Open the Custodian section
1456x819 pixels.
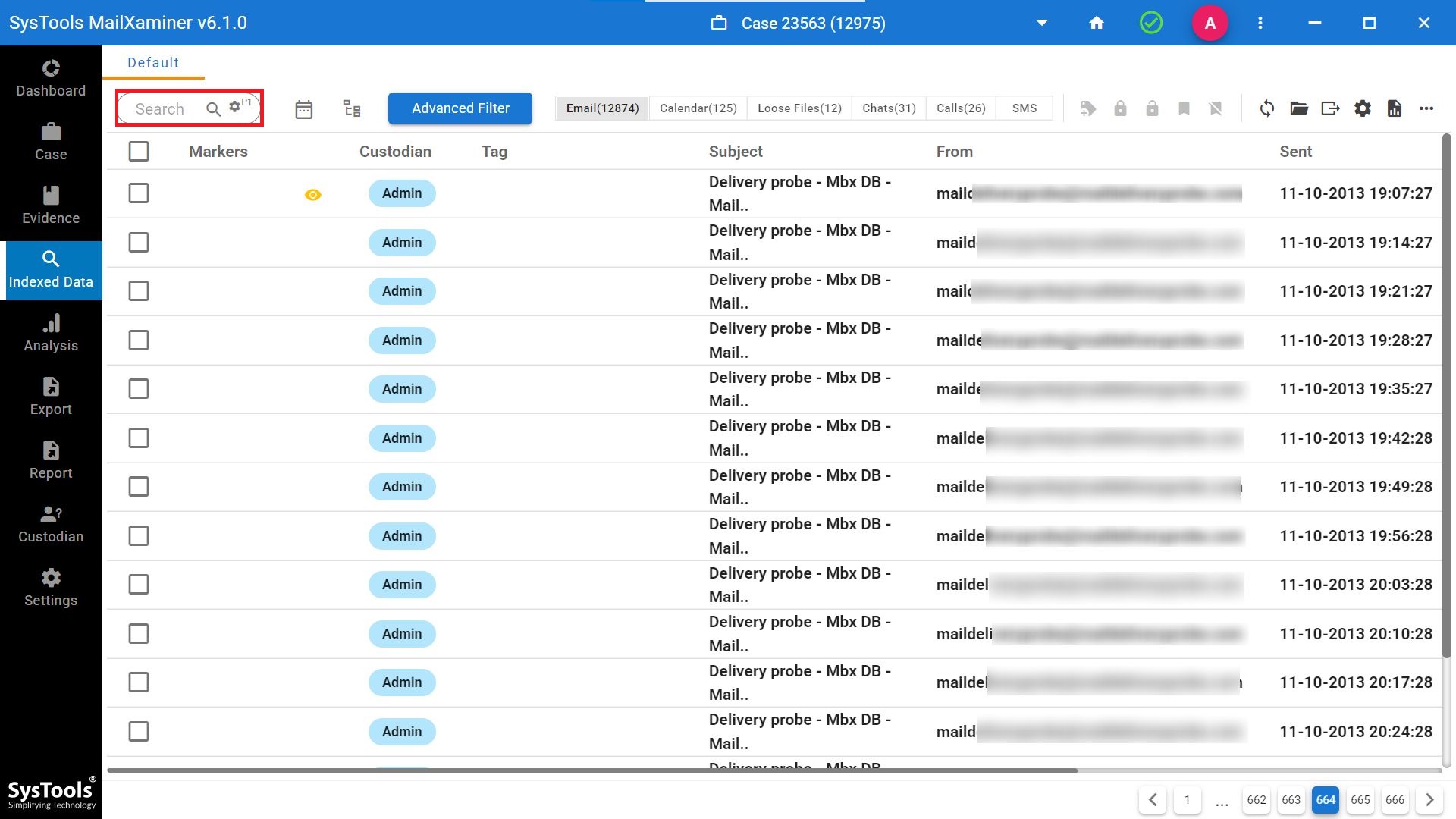click(51, 525)
